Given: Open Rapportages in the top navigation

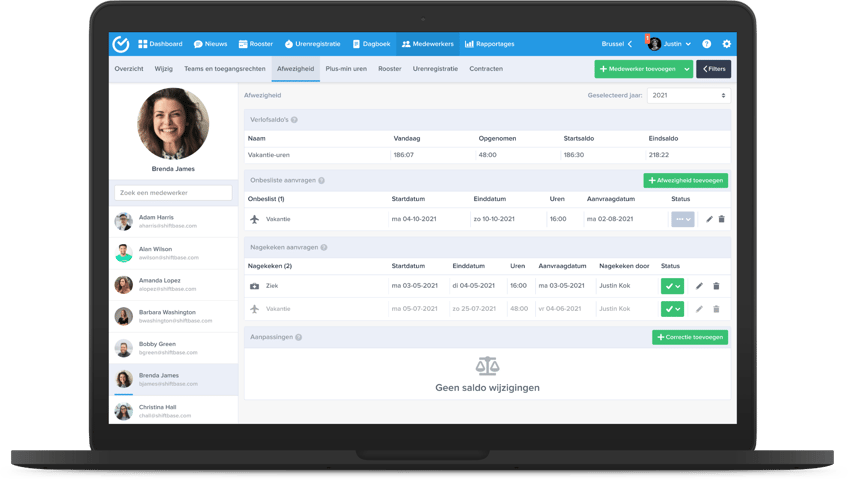Looking at the screenshot, I should click(489, 44).
